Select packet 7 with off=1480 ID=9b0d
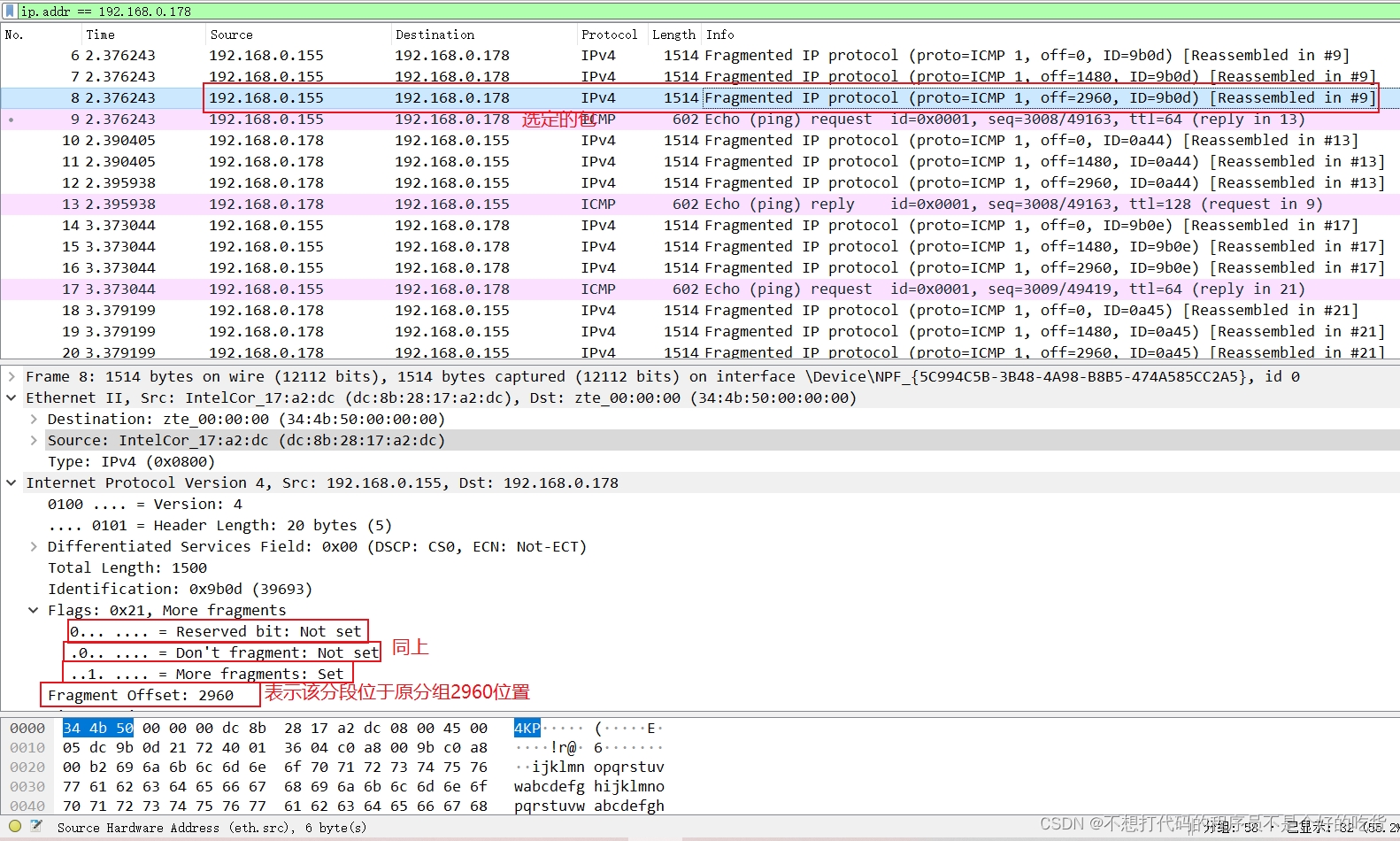The height and width of the screenshot is (841, 1400). (700, 76)
